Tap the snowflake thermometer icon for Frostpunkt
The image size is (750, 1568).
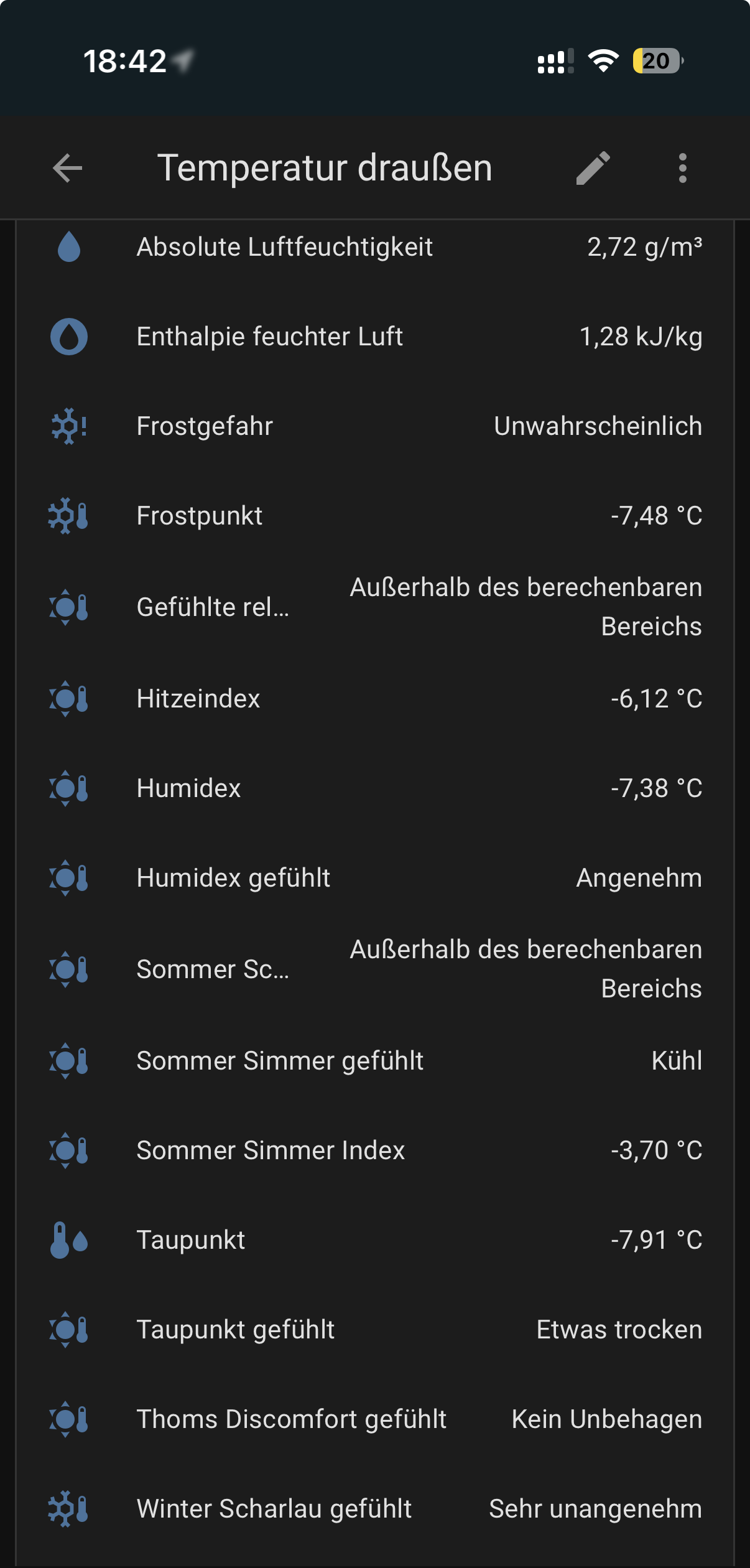pyautogui.click(x=68, y=516)
